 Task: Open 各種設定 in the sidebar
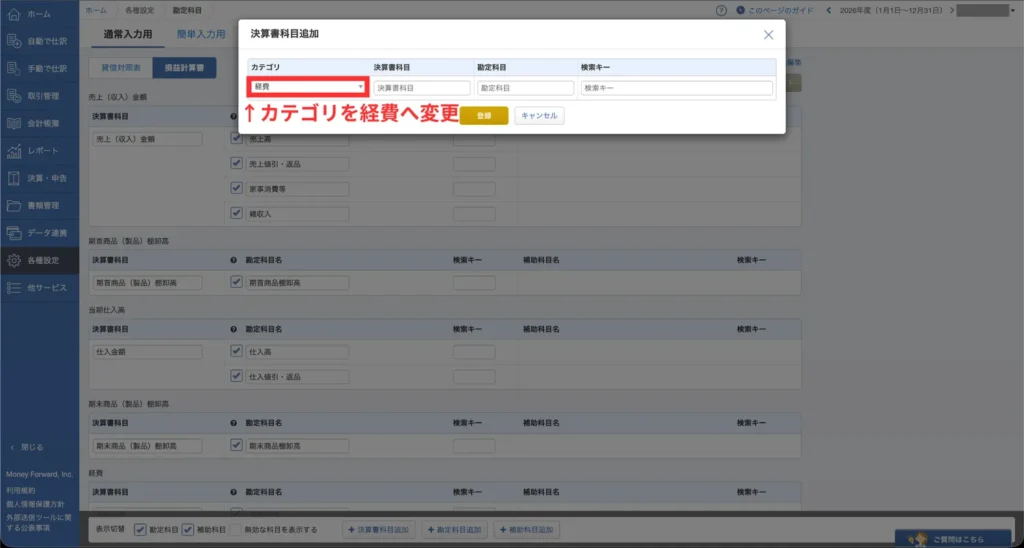pyautogui.click(x=39, y=261)
